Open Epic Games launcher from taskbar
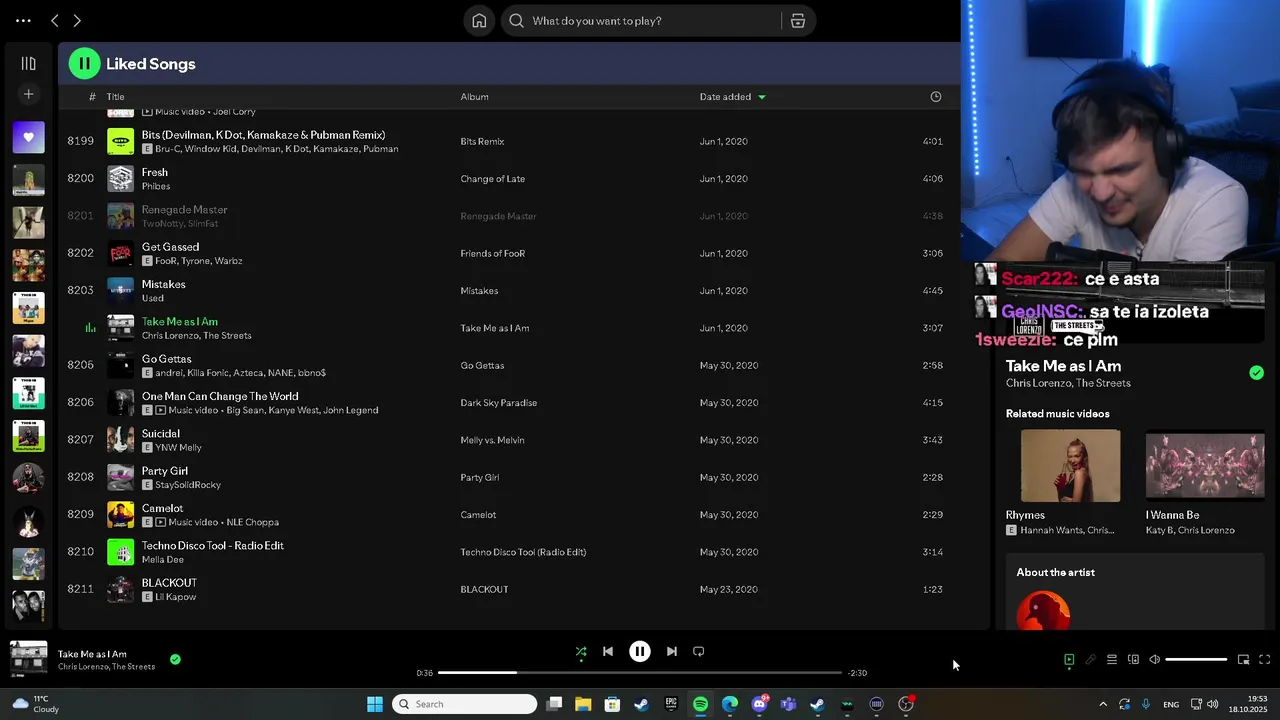The height and width of the screenshot is (720, 1280). (671, 704)
